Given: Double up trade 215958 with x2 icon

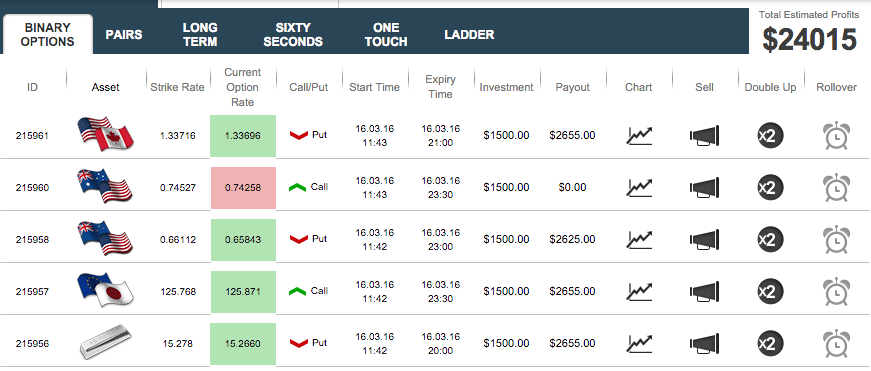Looking at the screenshot, I should 770,239.
